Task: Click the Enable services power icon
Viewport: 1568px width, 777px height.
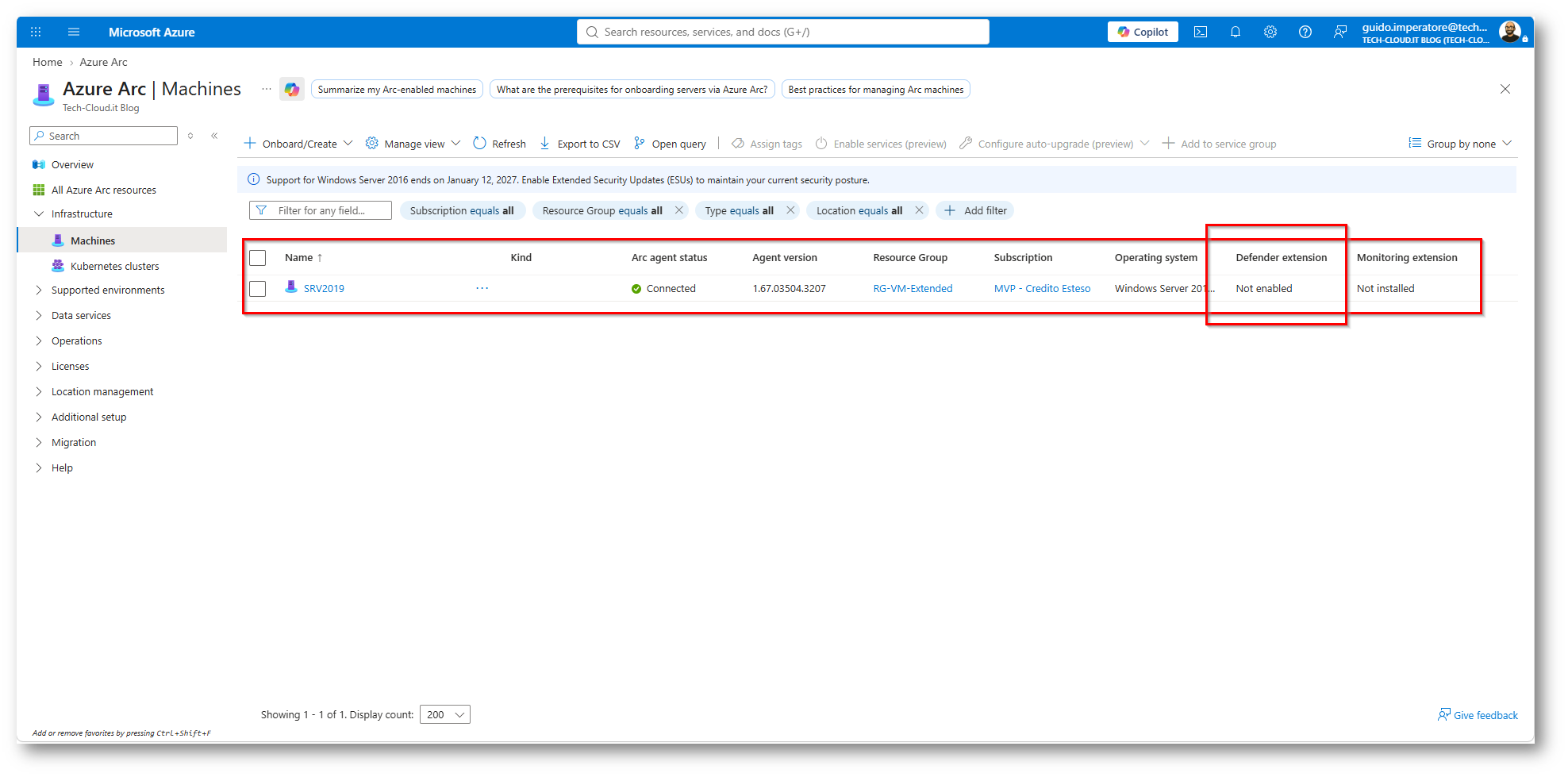Action: pyautogui.click(x=821, y=143)
